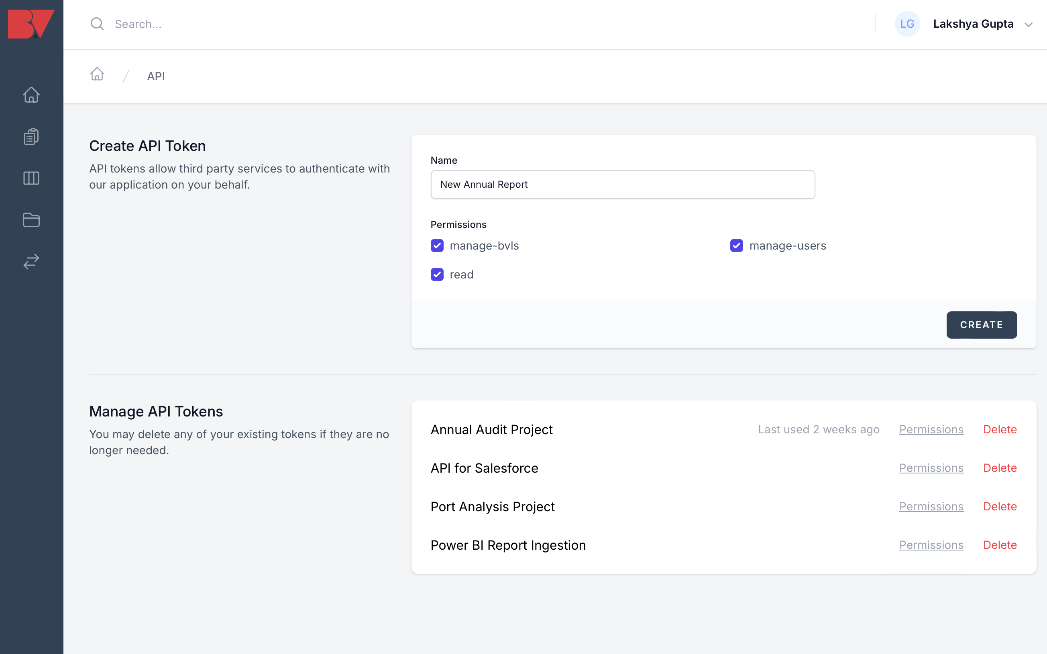This screenshot has width=1047, height=654.
Task: Uncheck the manage-users permission
Action: 736,246
